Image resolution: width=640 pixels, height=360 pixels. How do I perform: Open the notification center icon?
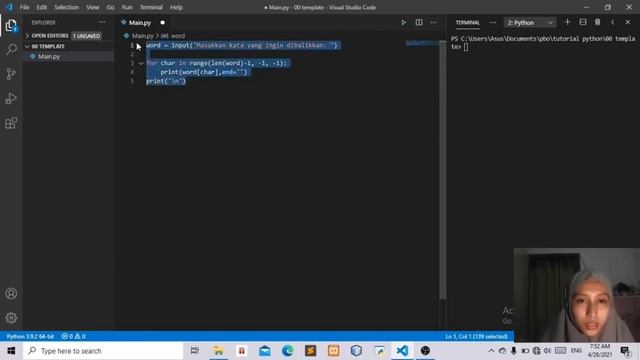tap(624, 351)
